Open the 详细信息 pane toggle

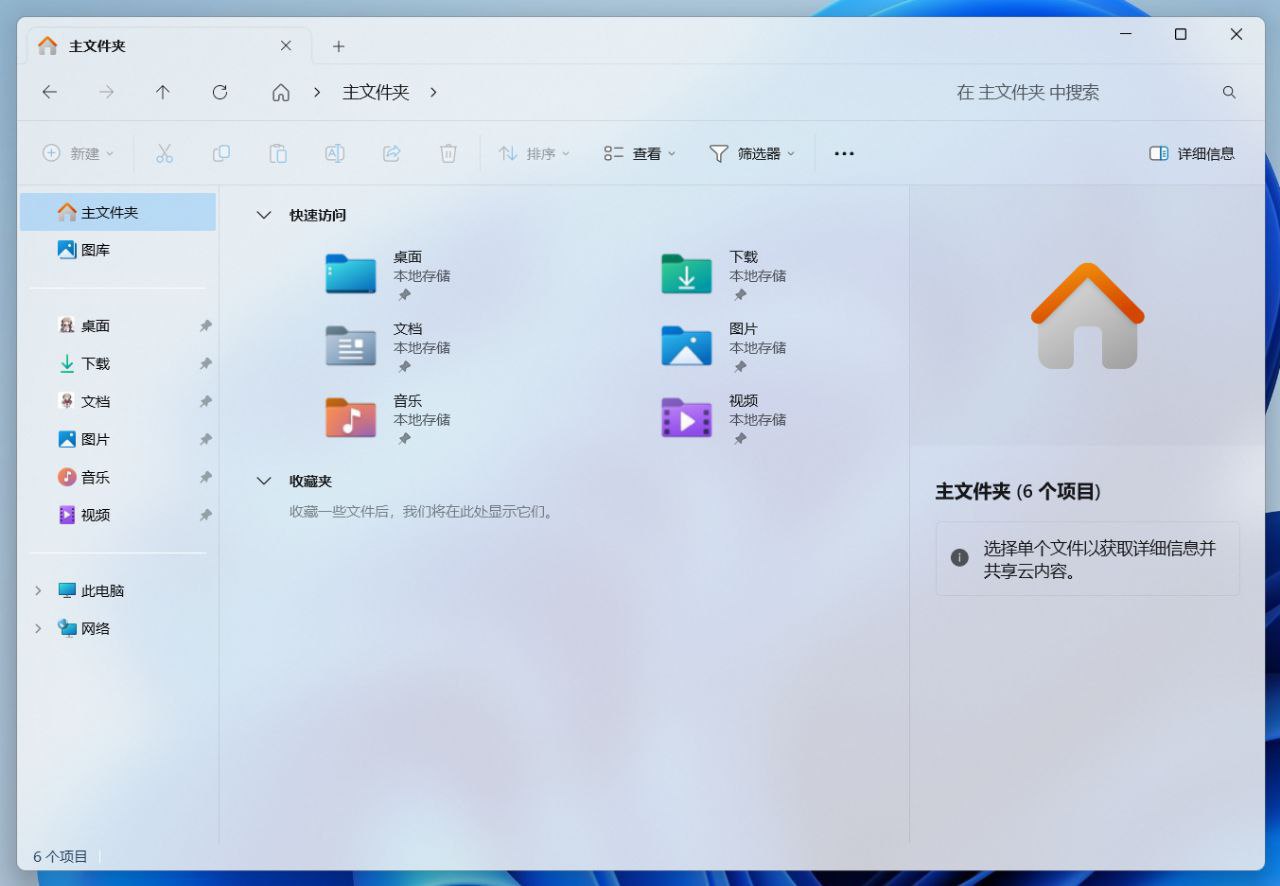coord(1191,153)
